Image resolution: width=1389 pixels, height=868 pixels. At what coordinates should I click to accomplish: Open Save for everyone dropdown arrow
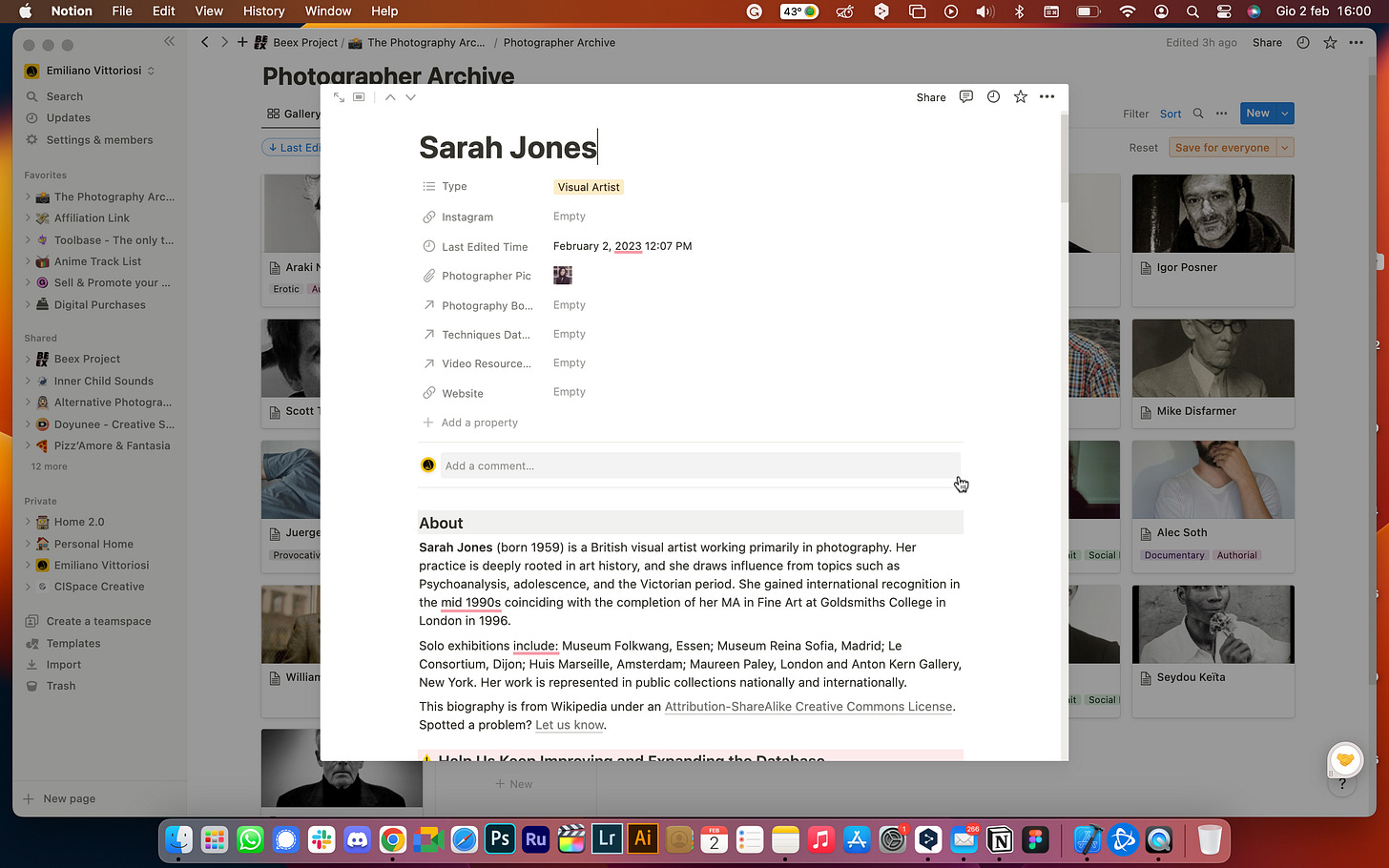(1285, 148)
